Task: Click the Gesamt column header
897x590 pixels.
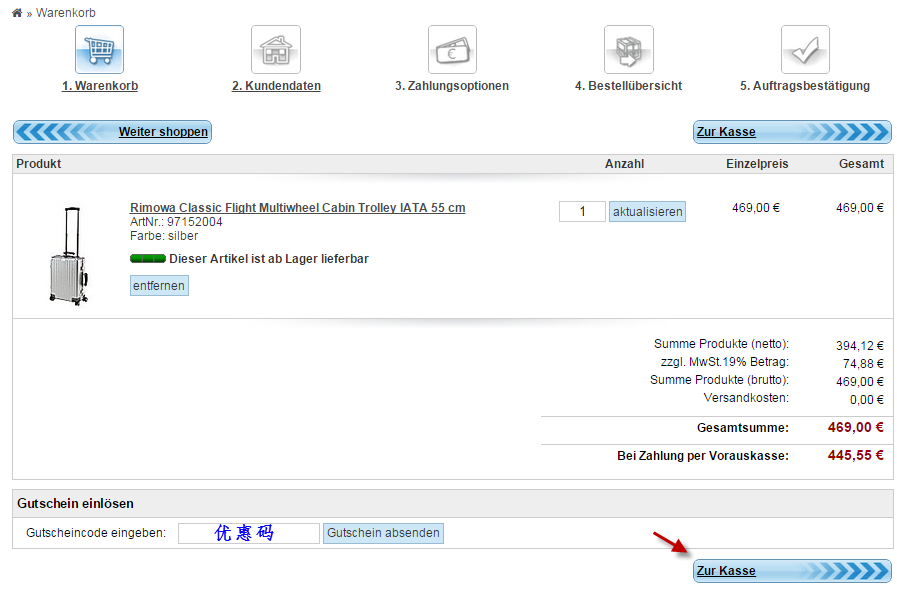Action: point(862,164)
